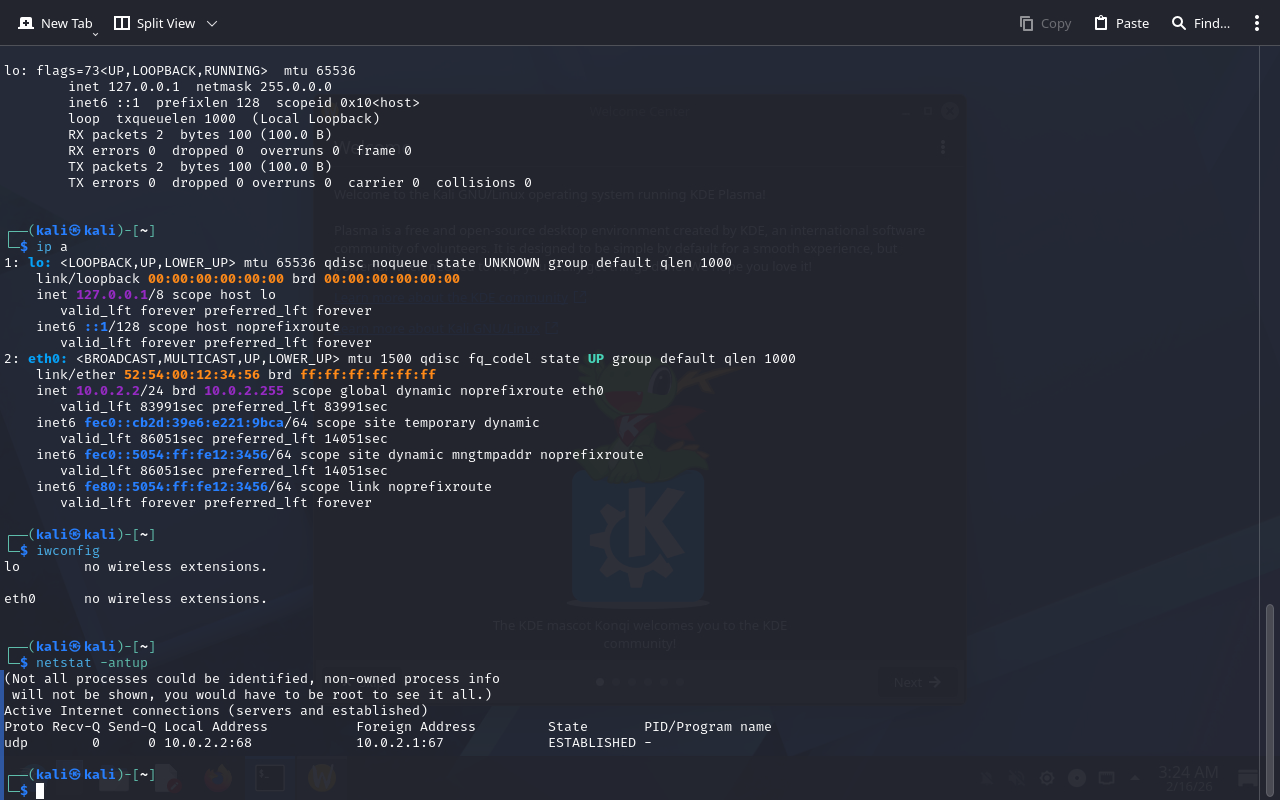The image size is (1280, 800).
Task: Paste clipboard using the Paste button
Action: pyautogui.click(x=1121, y=23)
